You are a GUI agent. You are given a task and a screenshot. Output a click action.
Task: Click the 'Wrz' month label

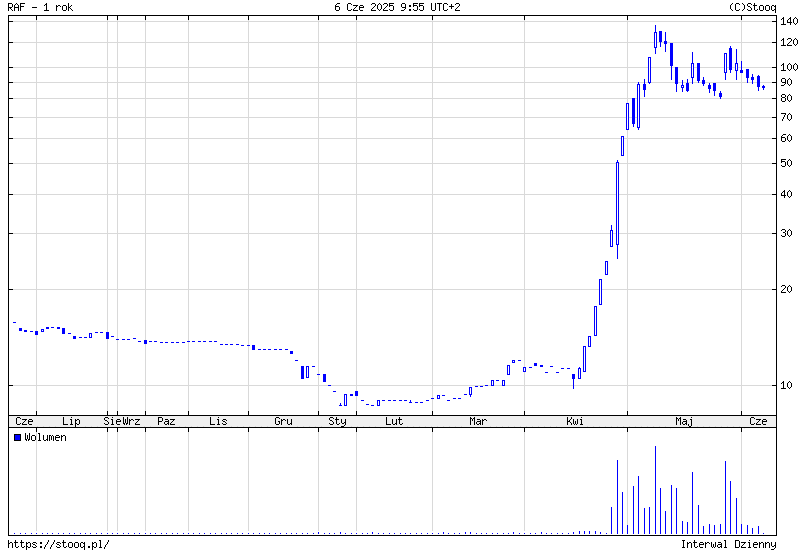coord(131,421)
